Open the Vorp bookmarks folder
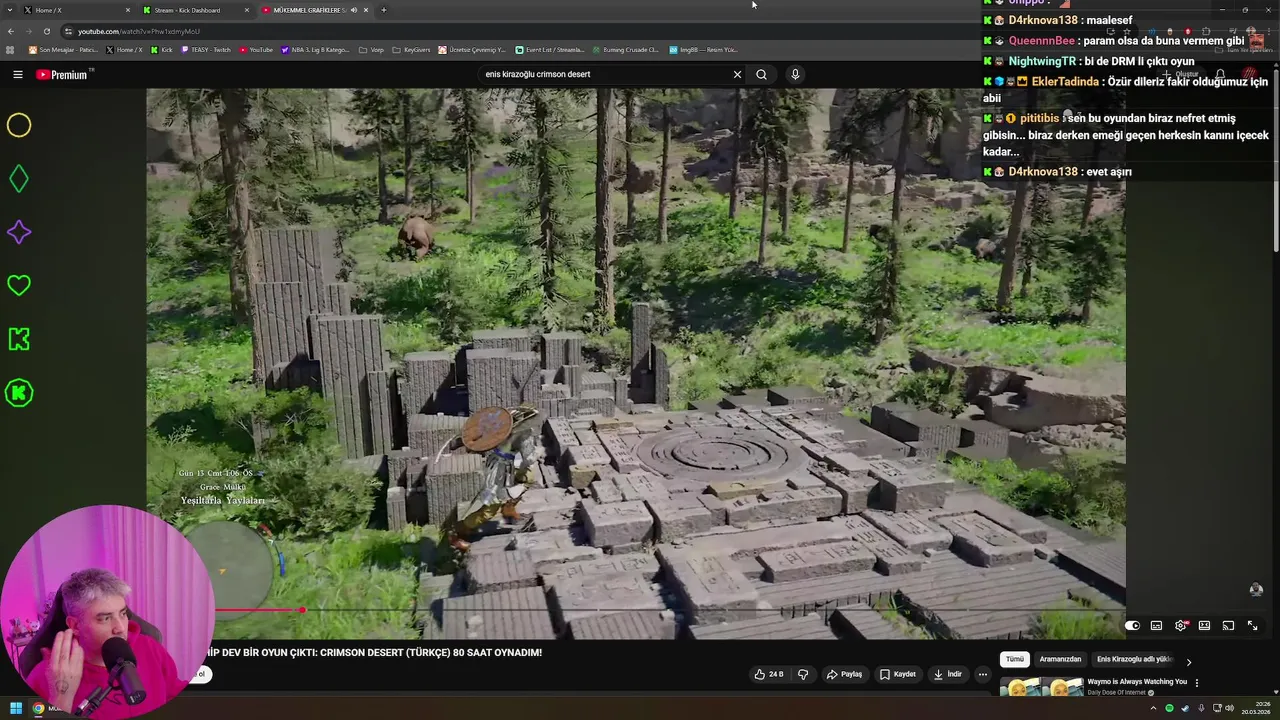The height and width of the screenshot is (720, 1280). pyautogui.click(x=371, y=49)
